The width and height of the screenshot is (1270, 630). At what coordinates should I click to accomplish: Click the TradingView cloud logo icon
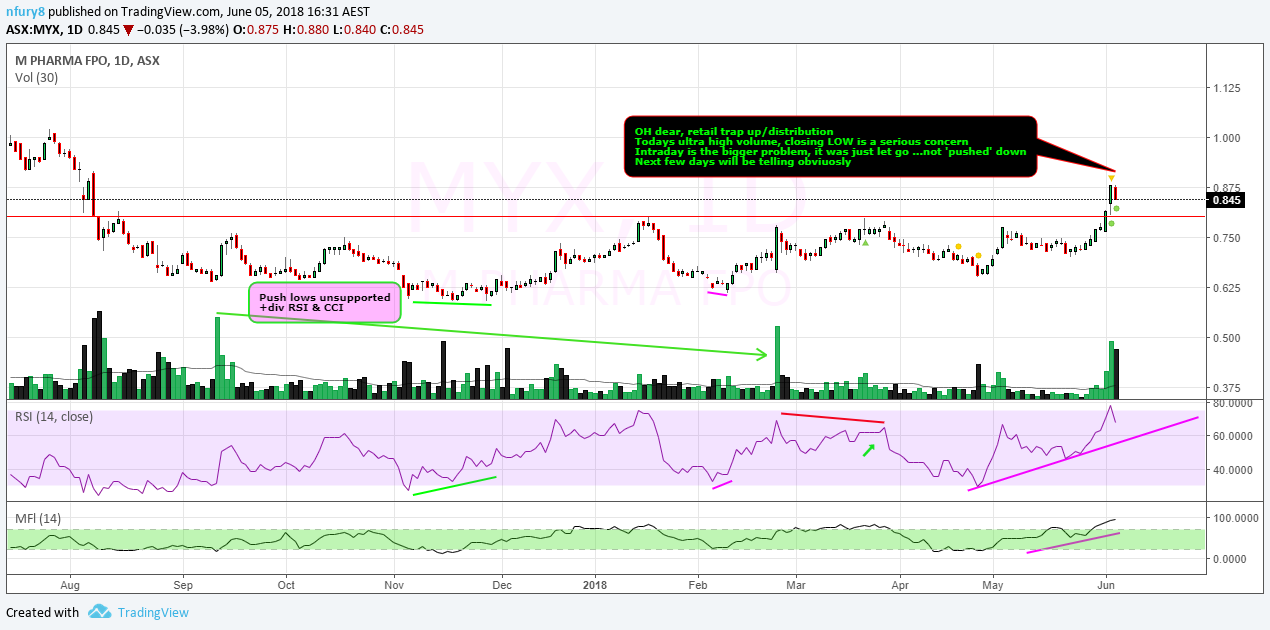pyautogui.click(x=98, y=612)
